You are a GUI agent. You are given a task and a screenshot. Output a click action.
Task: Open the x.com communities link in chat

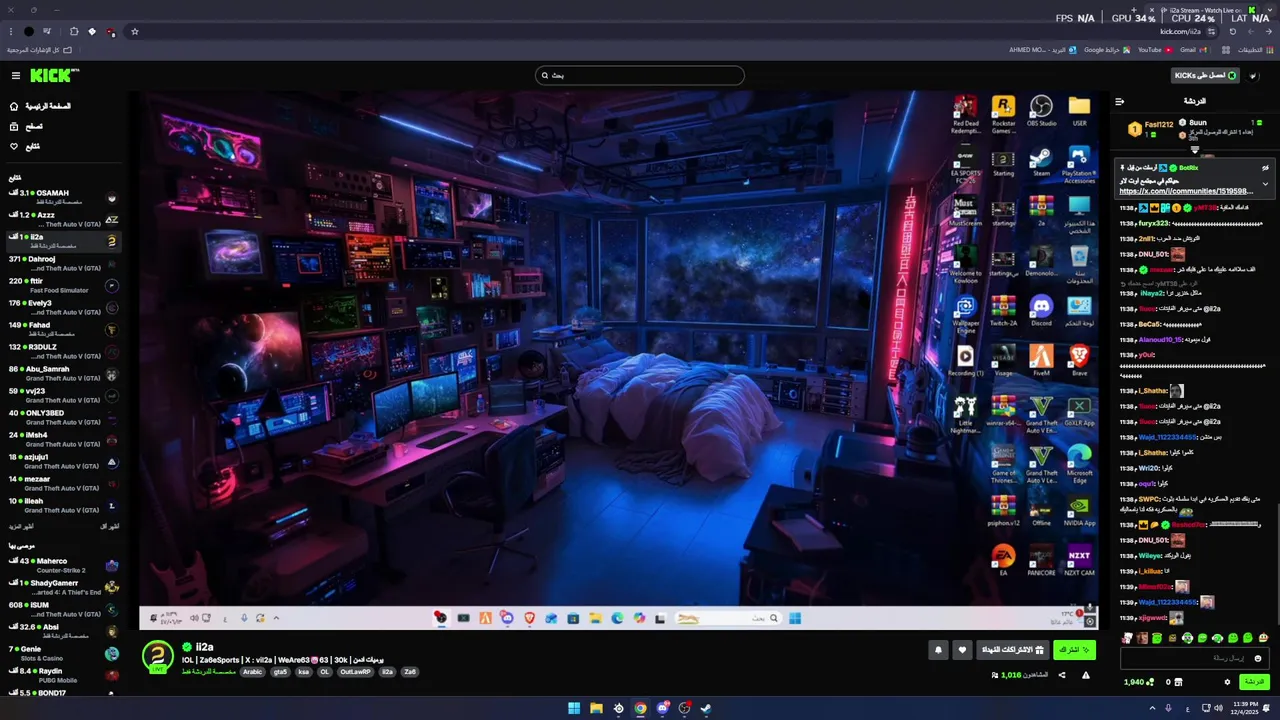coord(1186,191)
